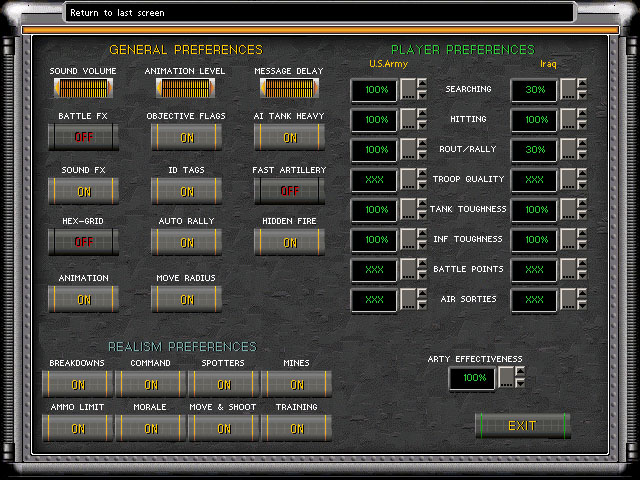Toggle Move & Shoot realism switch
This screenshot has width=640, height=480.
[x=224, y=428]
